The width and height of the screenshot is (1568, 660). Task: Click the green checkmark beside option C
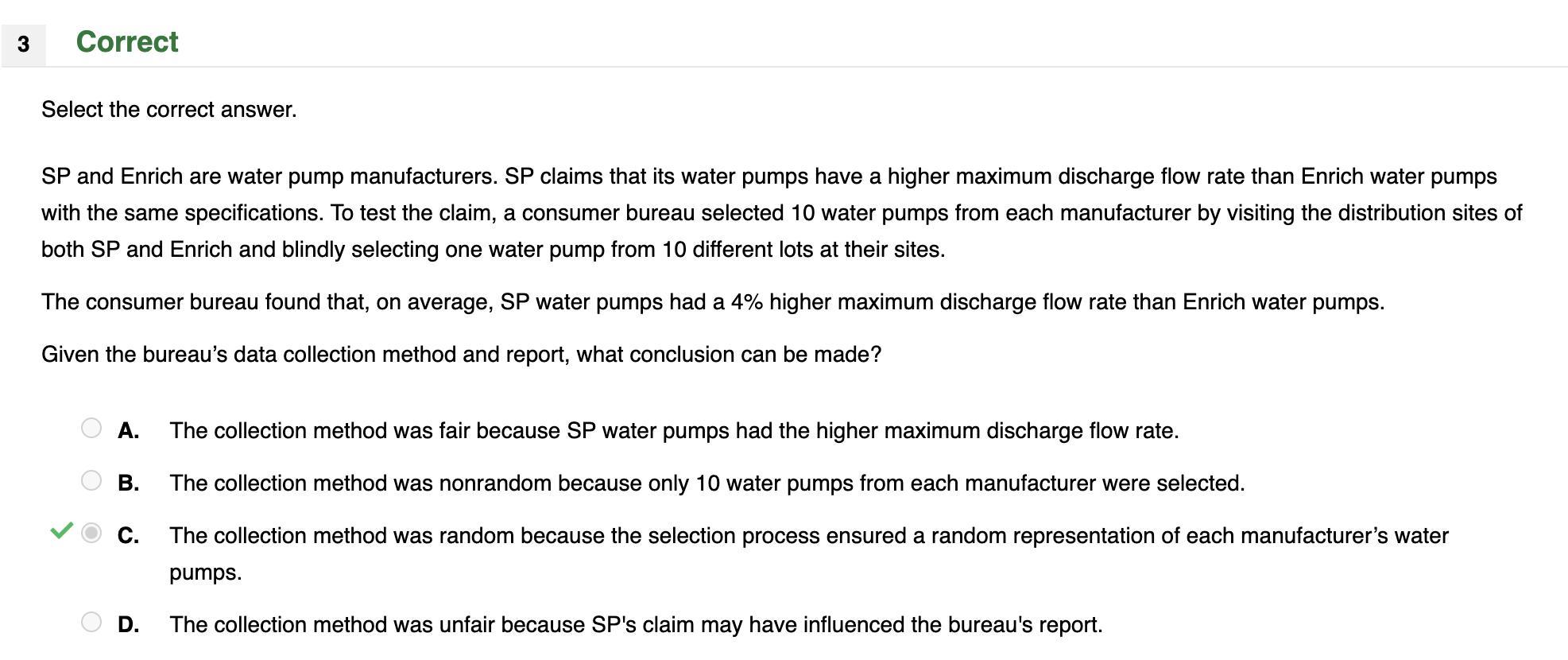pos(61,531)
